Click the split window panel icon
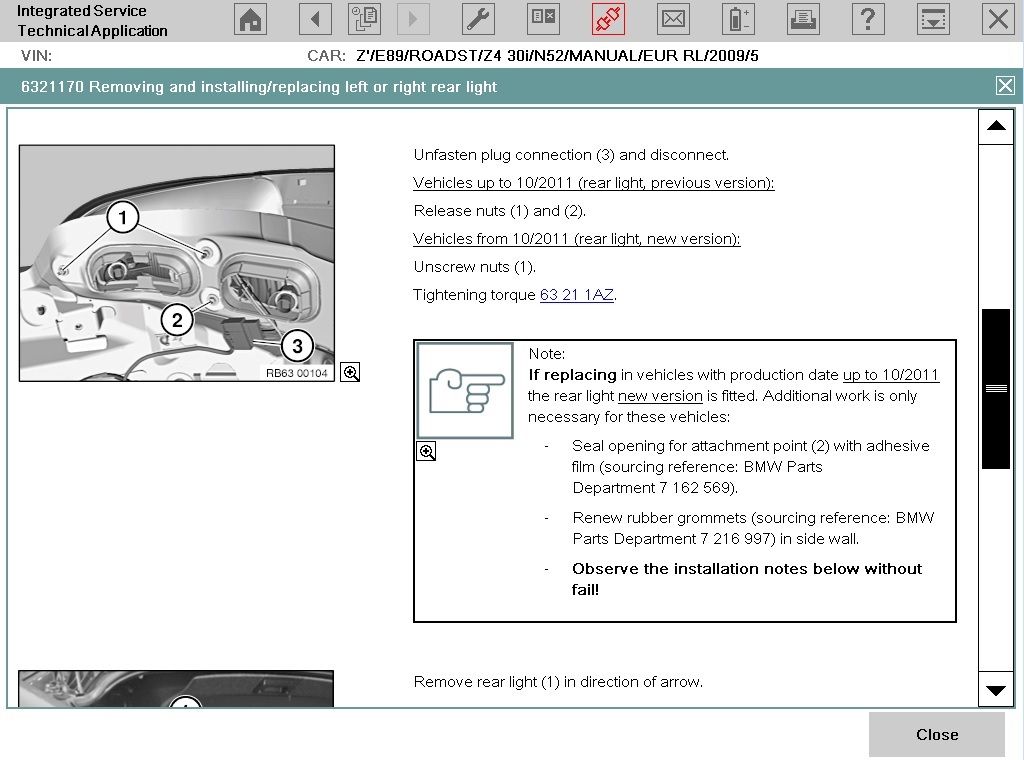Screen dimensions: 1024x760 [543, 19]
